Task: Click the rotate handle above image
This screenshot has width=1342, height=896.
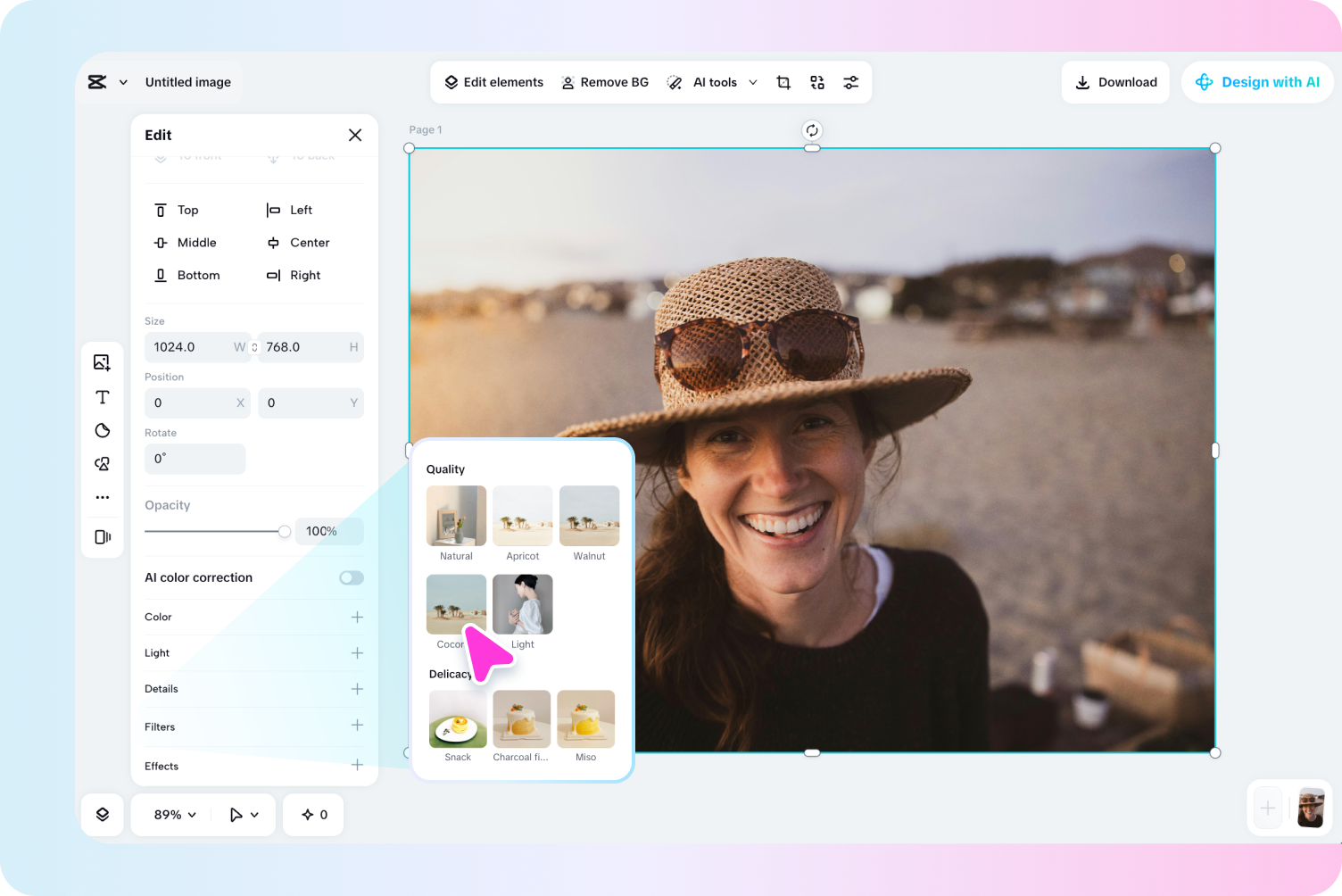Action: pos(812,130)
